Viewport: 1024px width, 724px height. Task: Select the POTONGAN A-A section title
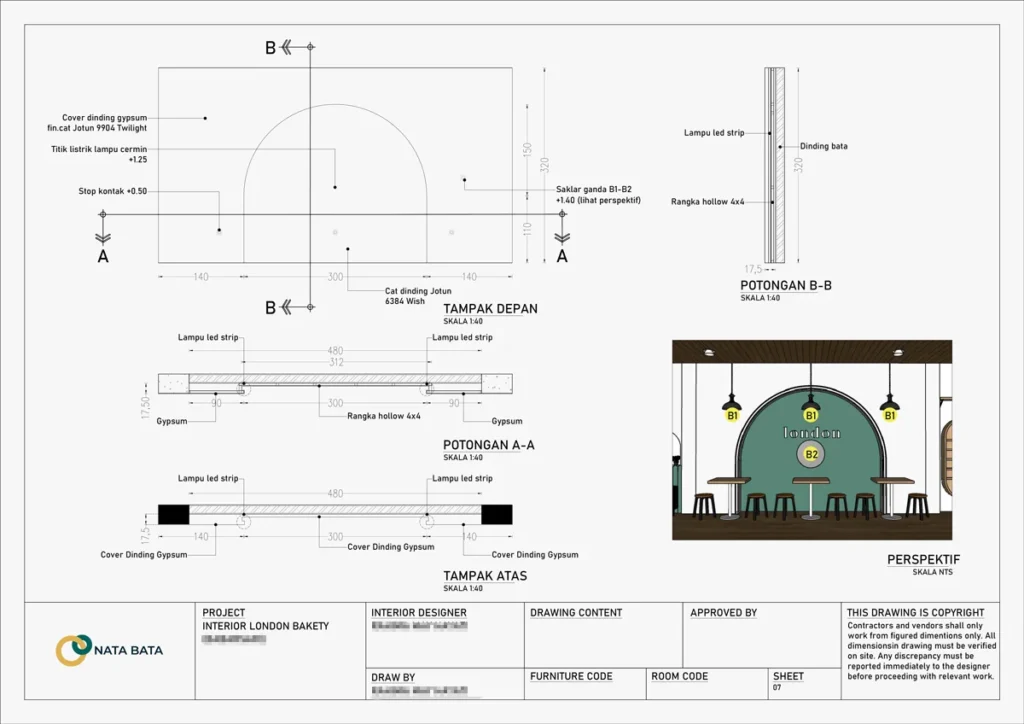488,445
